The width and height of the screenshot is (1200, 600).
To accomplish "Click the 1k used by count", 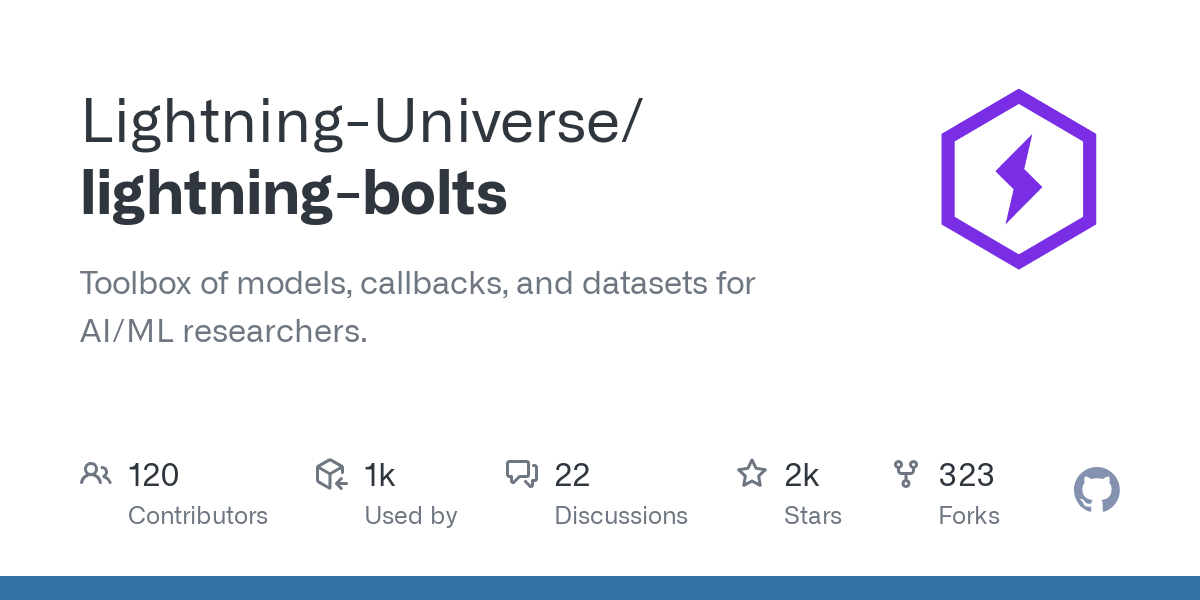I will coord(380,475).
